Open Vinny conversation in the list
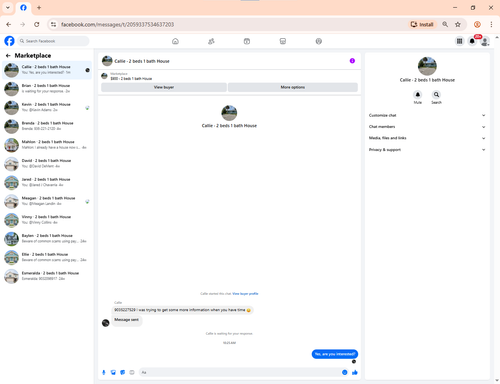 tap(47, 220)
